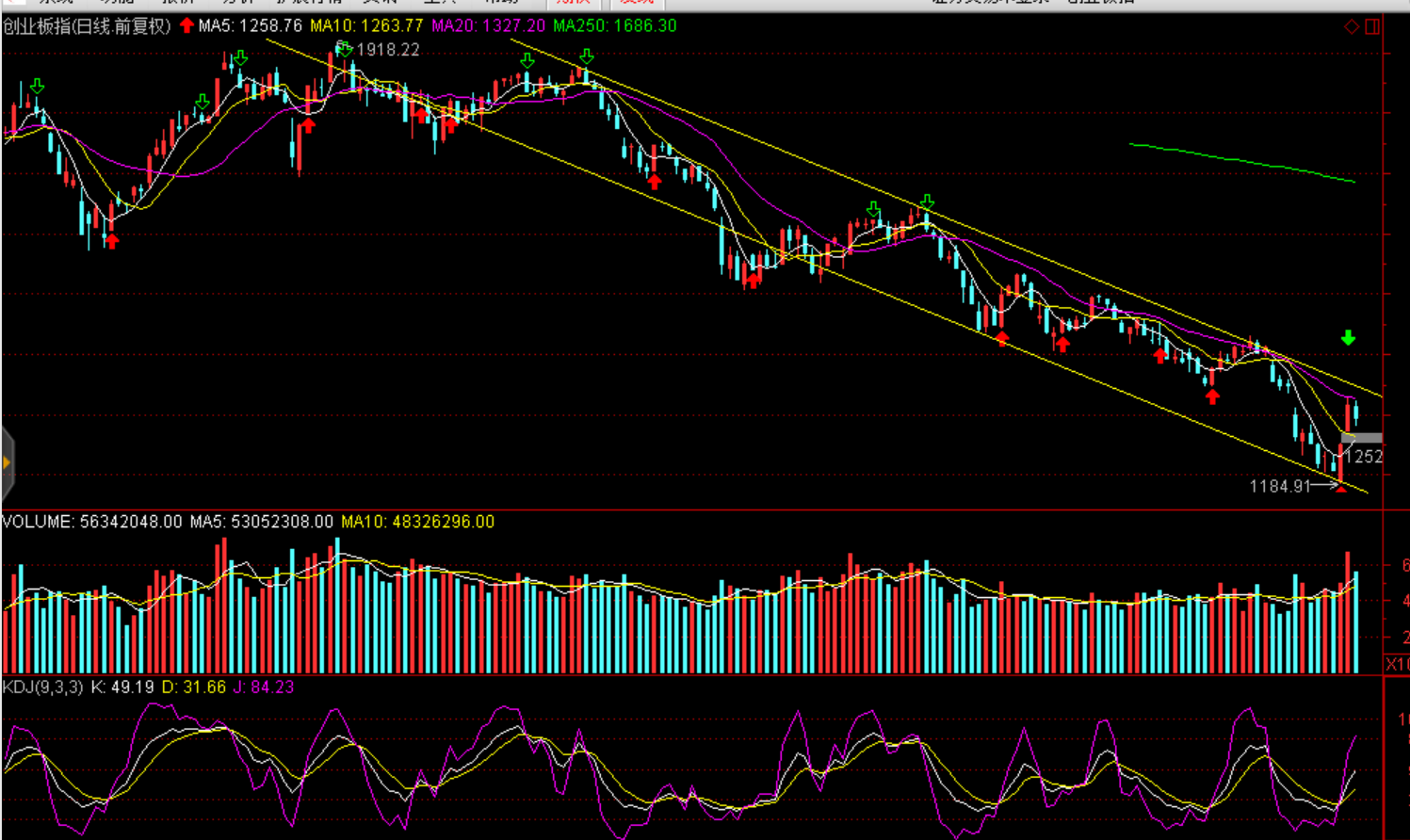Select the MA10: 1263.77 indicator label
The height and width of the screenshot is (840, 1410).
tap(366, 25)
